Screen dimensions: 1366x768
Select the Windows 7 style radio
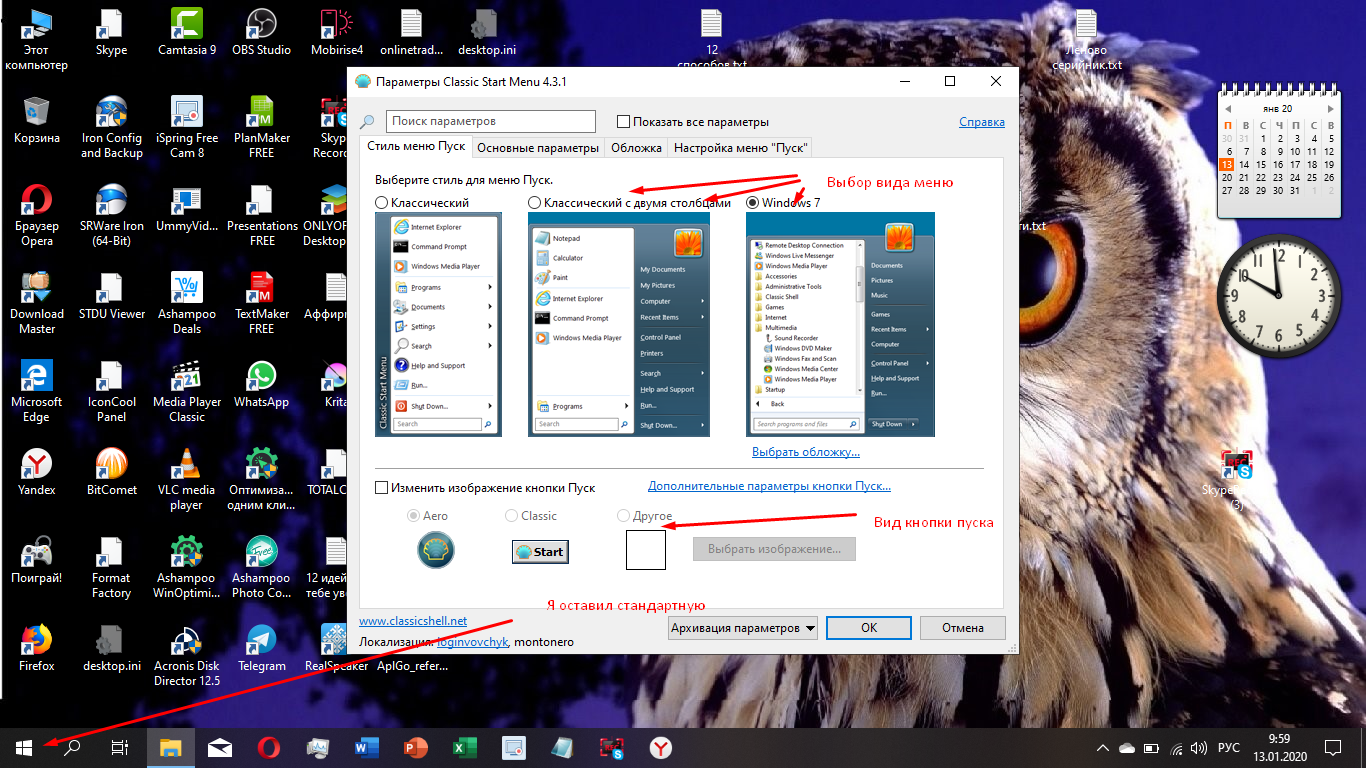753,202
